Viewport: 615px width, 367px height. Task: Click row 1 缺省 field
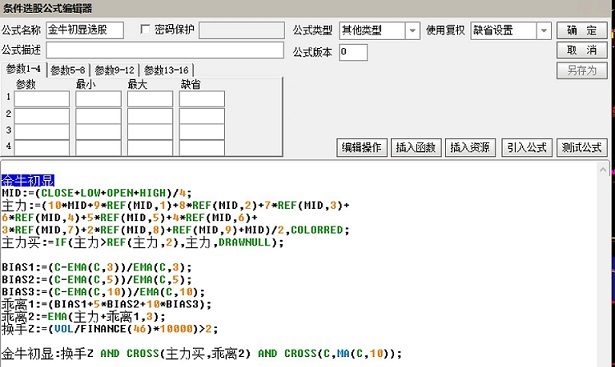click(x=202, y=99)
